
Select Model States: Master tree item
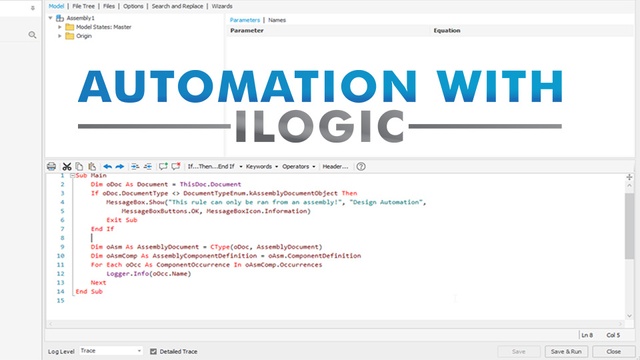(104, 27)
